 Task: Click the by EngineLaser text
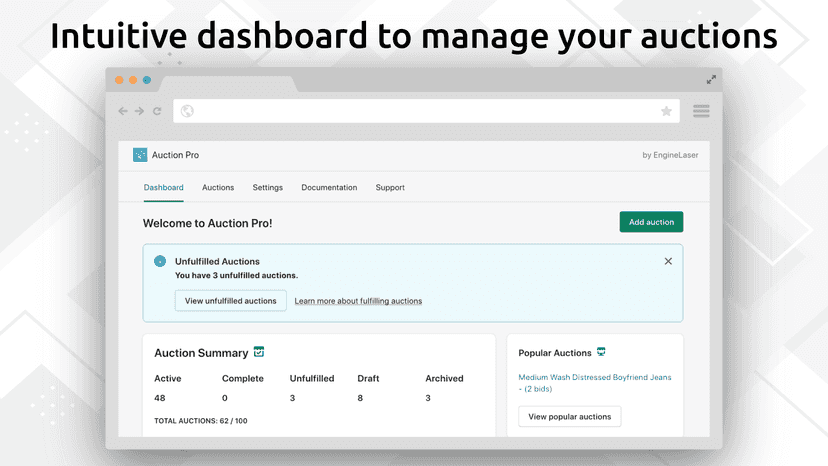point(670,155)
